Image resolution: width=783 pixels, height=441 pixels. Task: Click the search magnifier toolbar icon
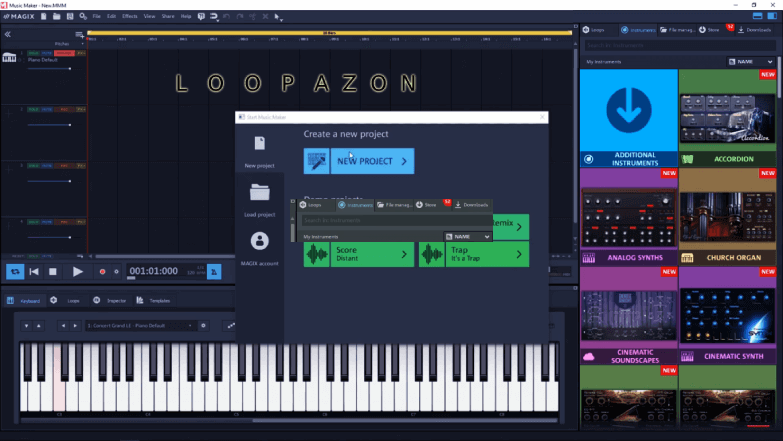click(83, 16)
